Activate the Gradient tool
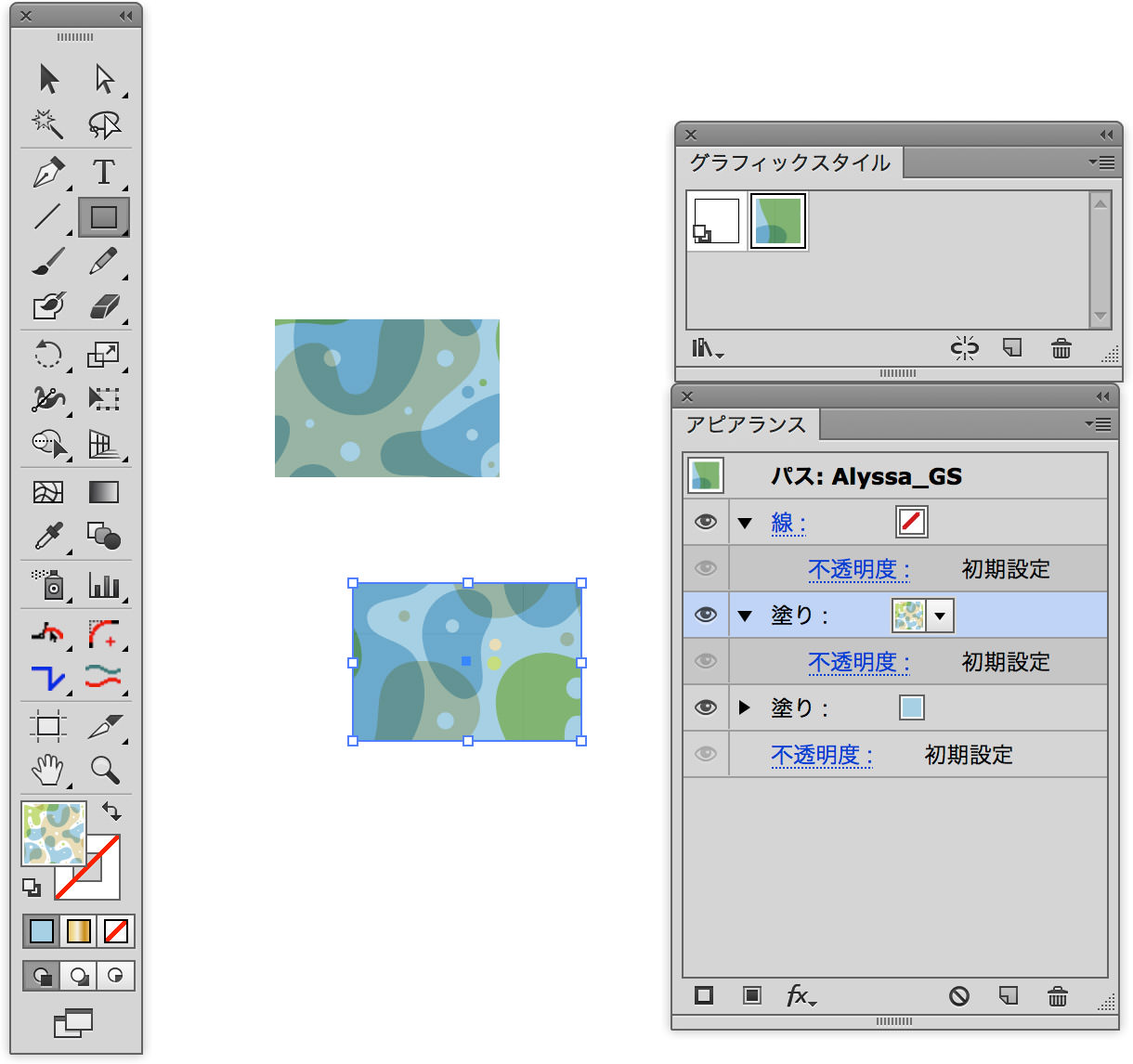The image size is (1133, 1064). click(x=104, y=492)
